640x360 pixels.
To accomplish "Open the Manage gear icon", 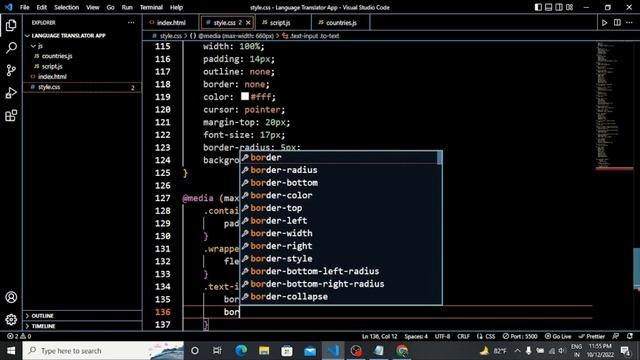I will [11, 319].
